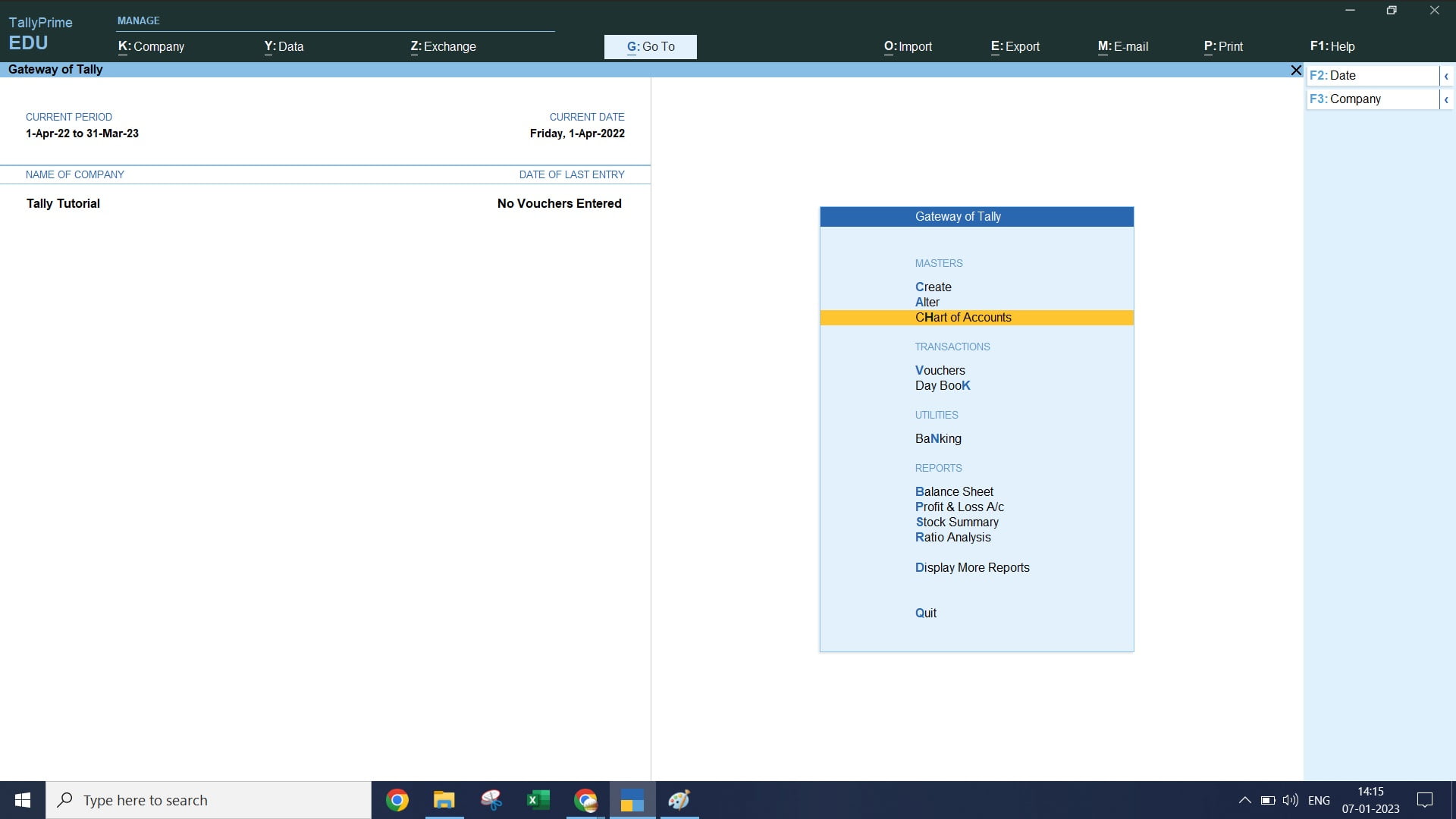Open the Go To menu
Screen dimensions: 1456x819
click(x=650, y=46)
